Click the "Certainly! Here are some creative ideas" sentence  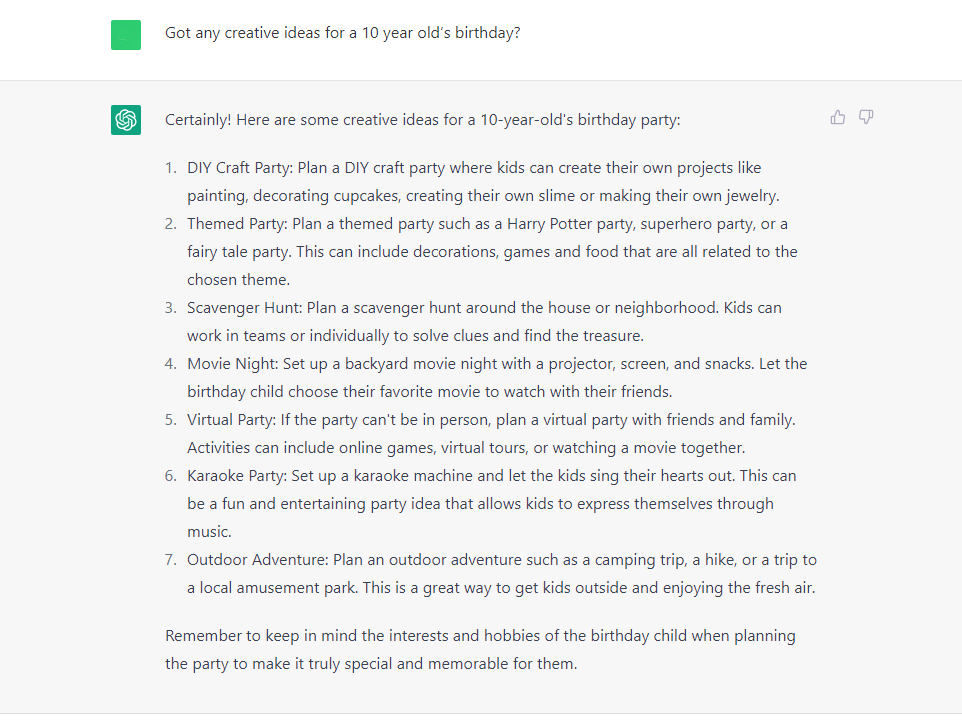click(x=422, y=120)
